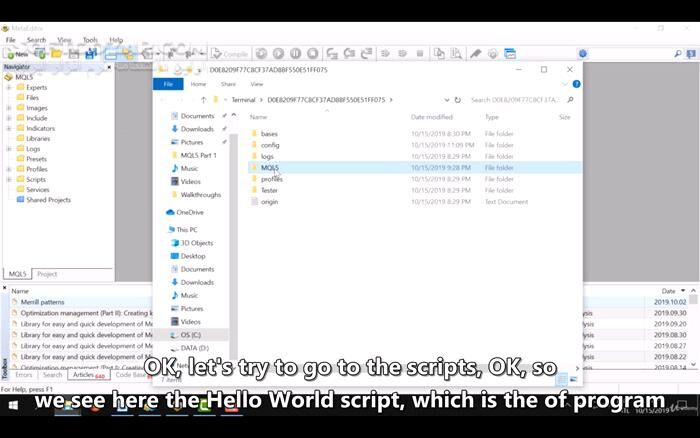
Task: Open Shared Projects in Navigator
Action: [x=48, y=200]
